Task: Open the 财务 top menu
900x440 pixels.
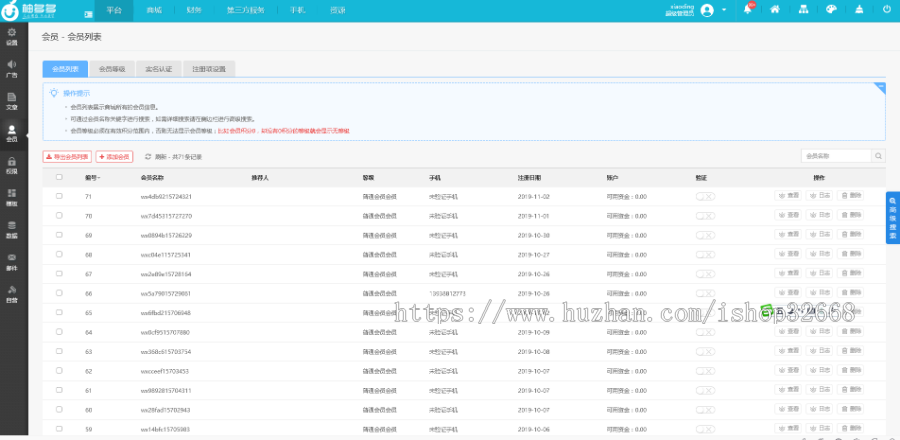Action: point(193,11)
